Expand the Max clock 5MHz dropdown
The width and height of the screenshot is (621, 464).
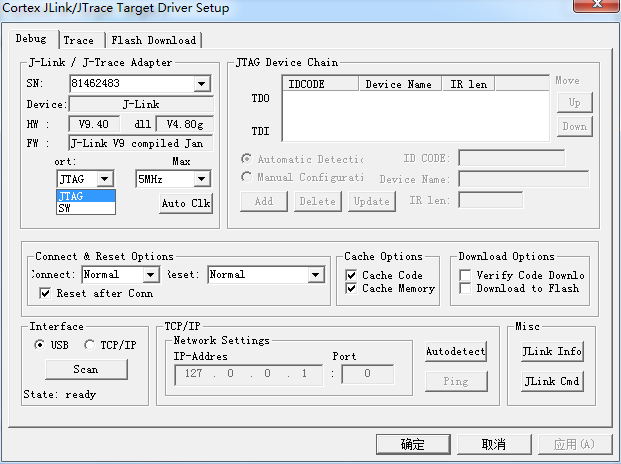point(202,179)
